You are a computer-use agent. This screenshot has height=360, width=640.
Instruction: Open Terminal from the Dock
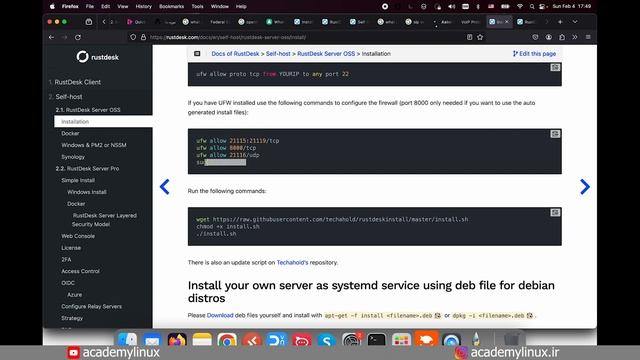pos(376,340)
